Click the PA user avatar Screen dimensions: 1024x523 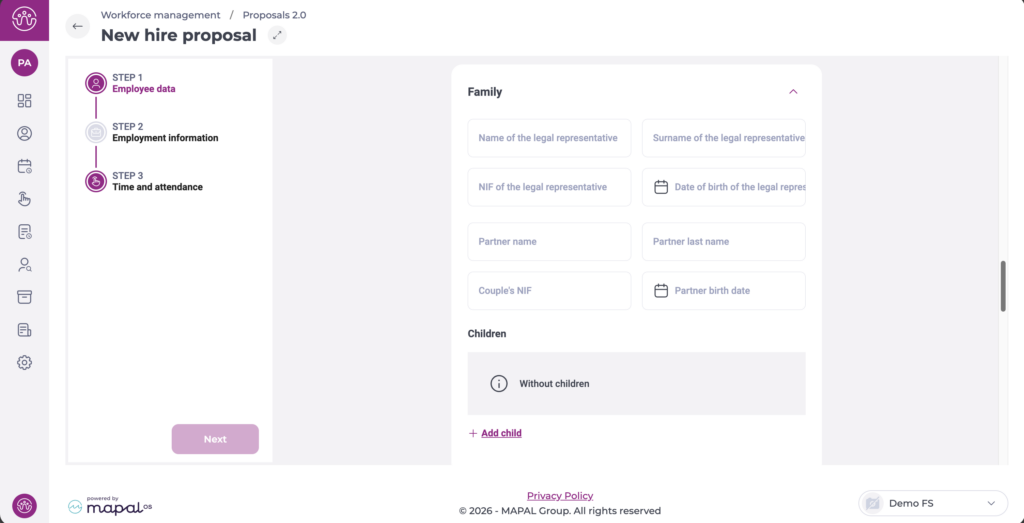tap(24, 63)
